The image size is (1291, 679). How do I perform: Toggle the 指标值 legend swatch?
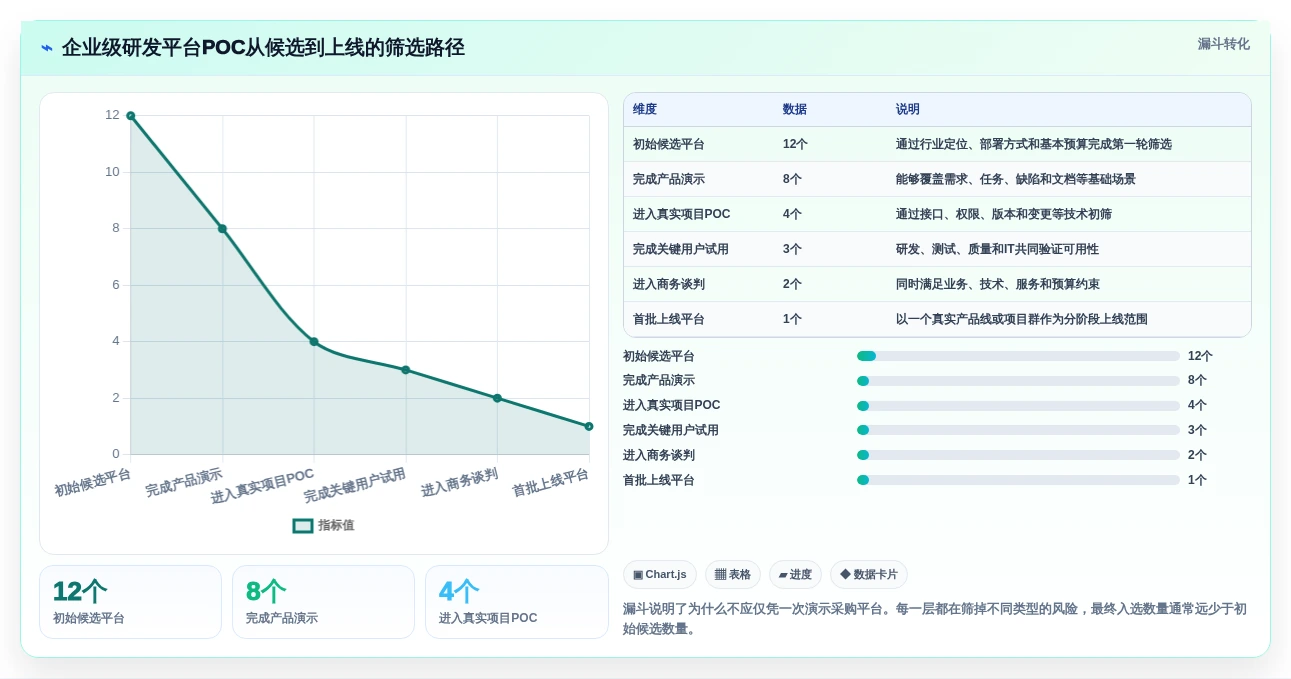[x=303, y=526]
